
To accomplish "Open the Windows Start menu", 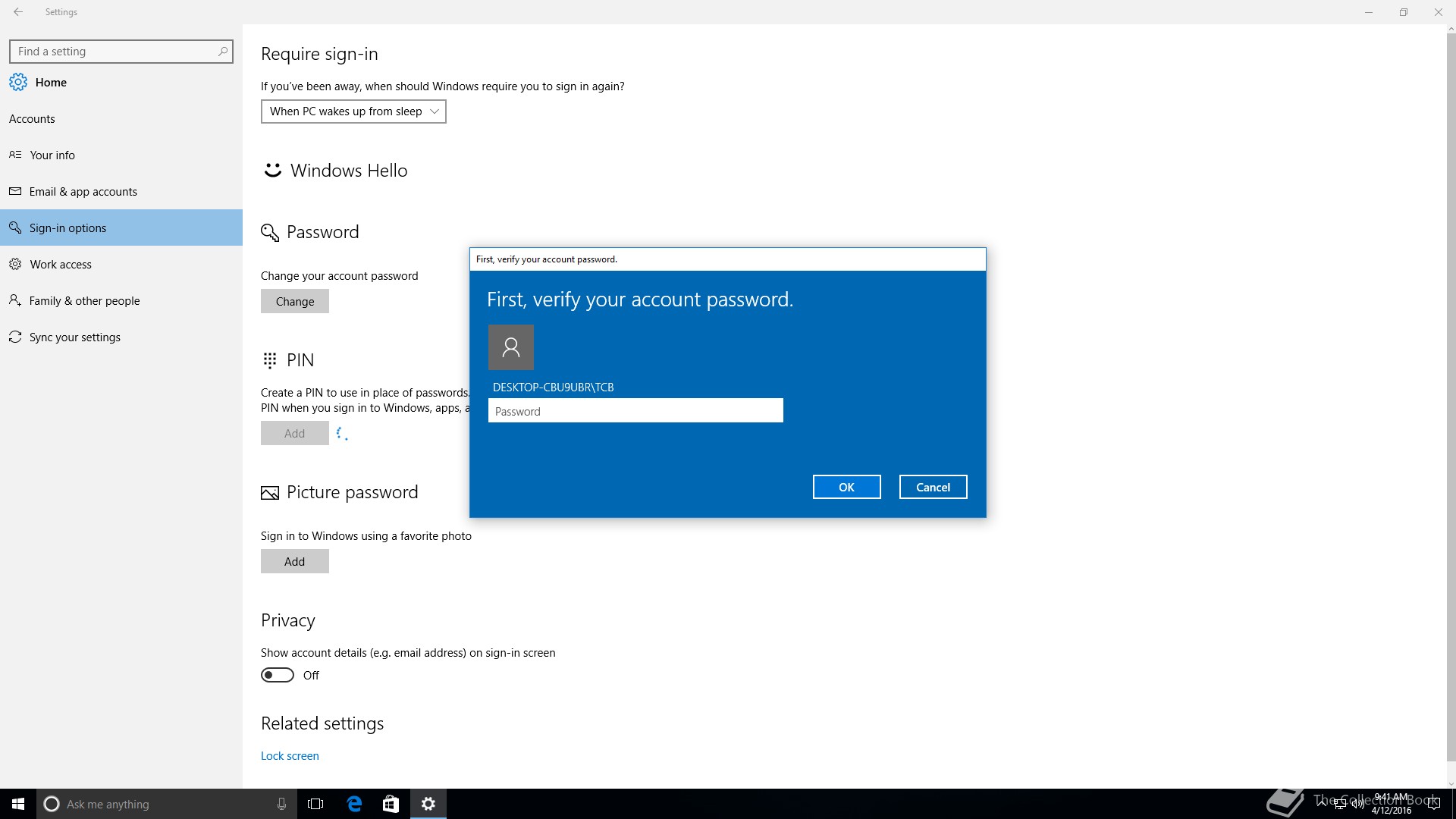I will (18, 804).
